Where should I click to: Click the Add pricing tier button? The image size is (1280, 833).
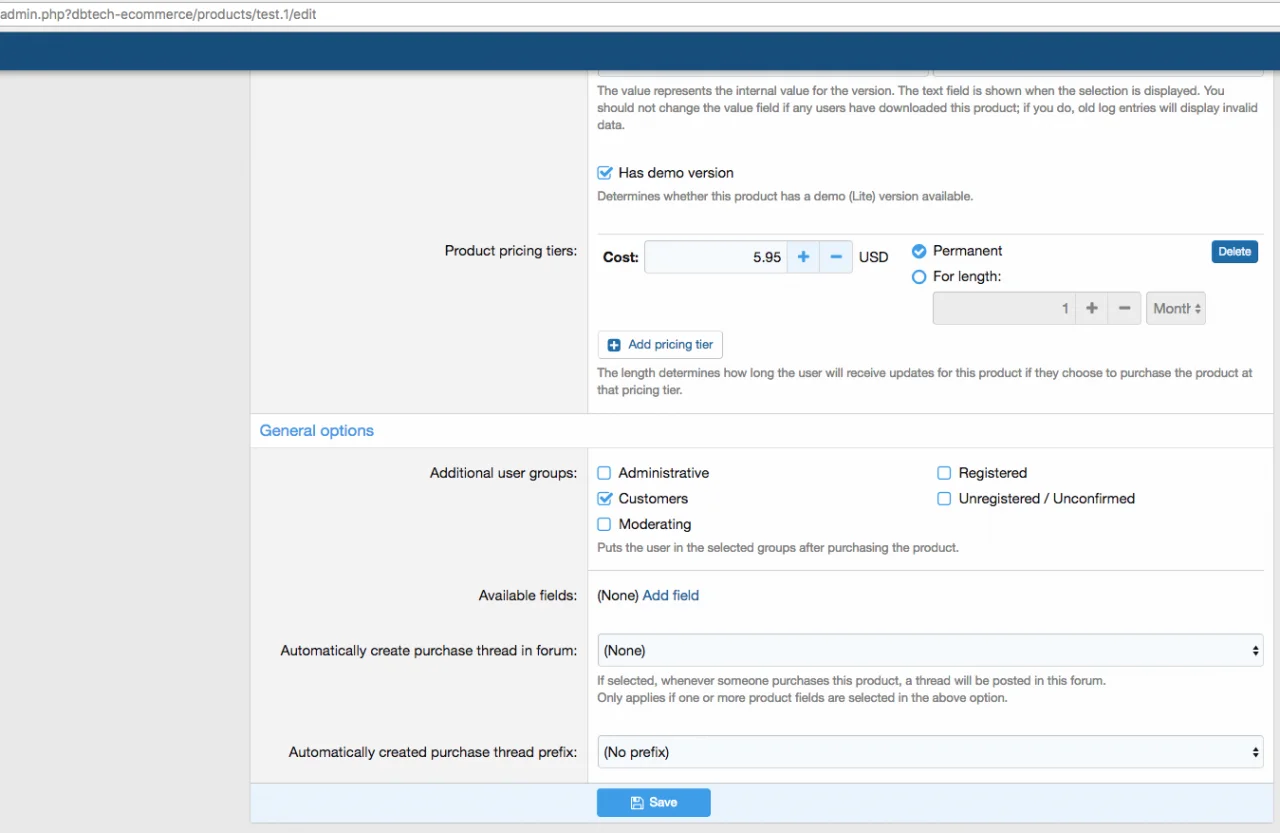pos(660,345)
